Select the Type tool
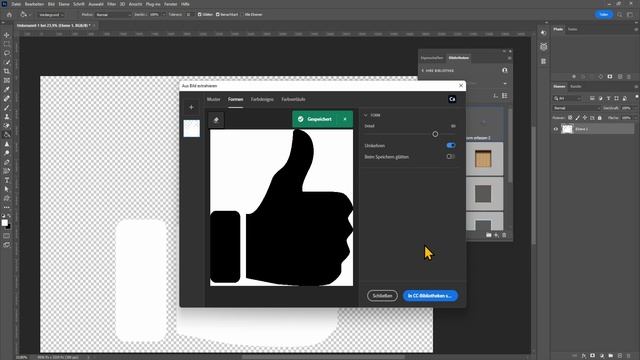 coord(7,180)
